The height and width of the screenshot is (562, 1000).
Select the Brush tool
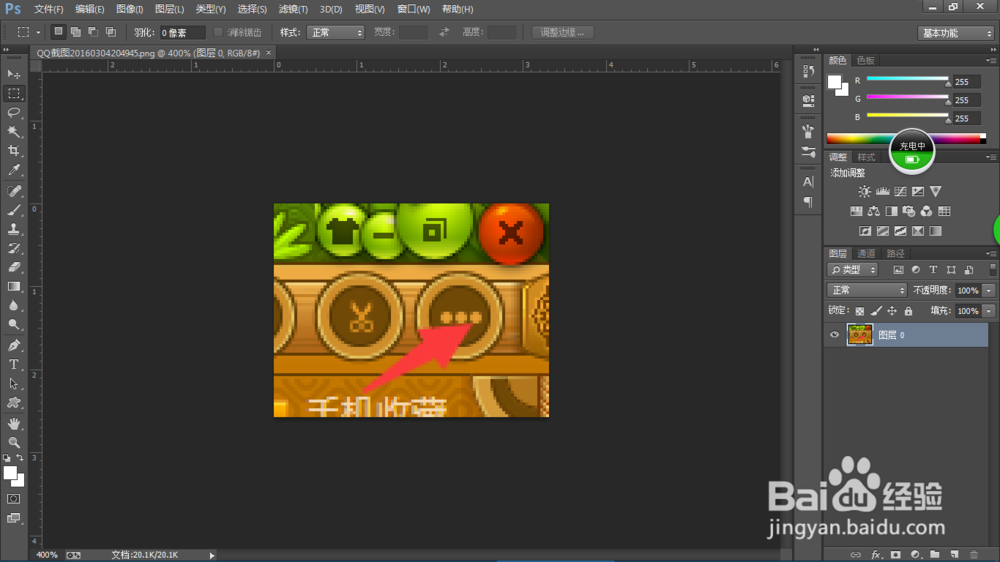(x=13, y=210)
